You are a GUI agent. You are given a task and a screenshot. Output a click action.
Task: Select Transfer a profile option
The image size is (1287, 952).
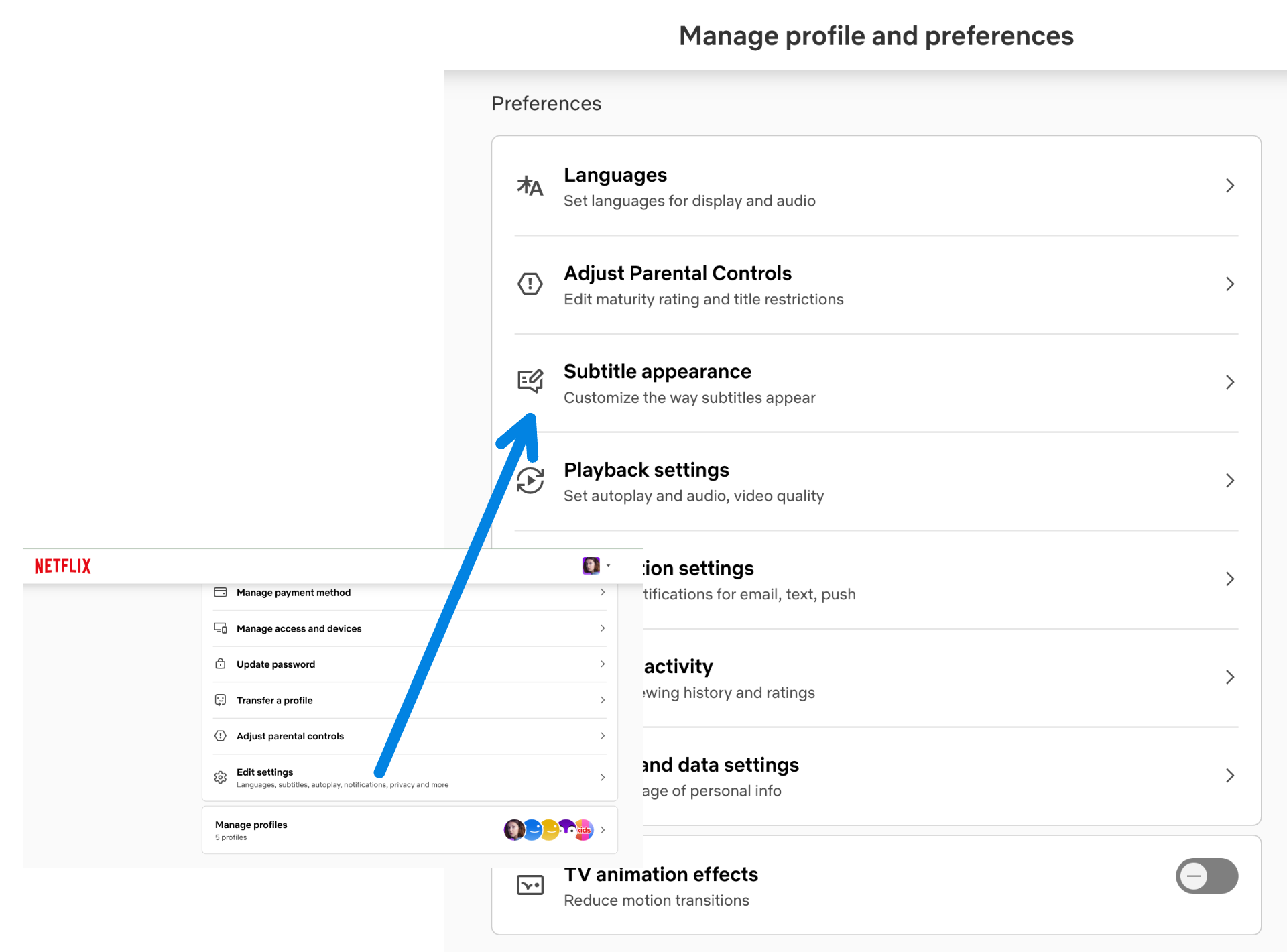275,701
